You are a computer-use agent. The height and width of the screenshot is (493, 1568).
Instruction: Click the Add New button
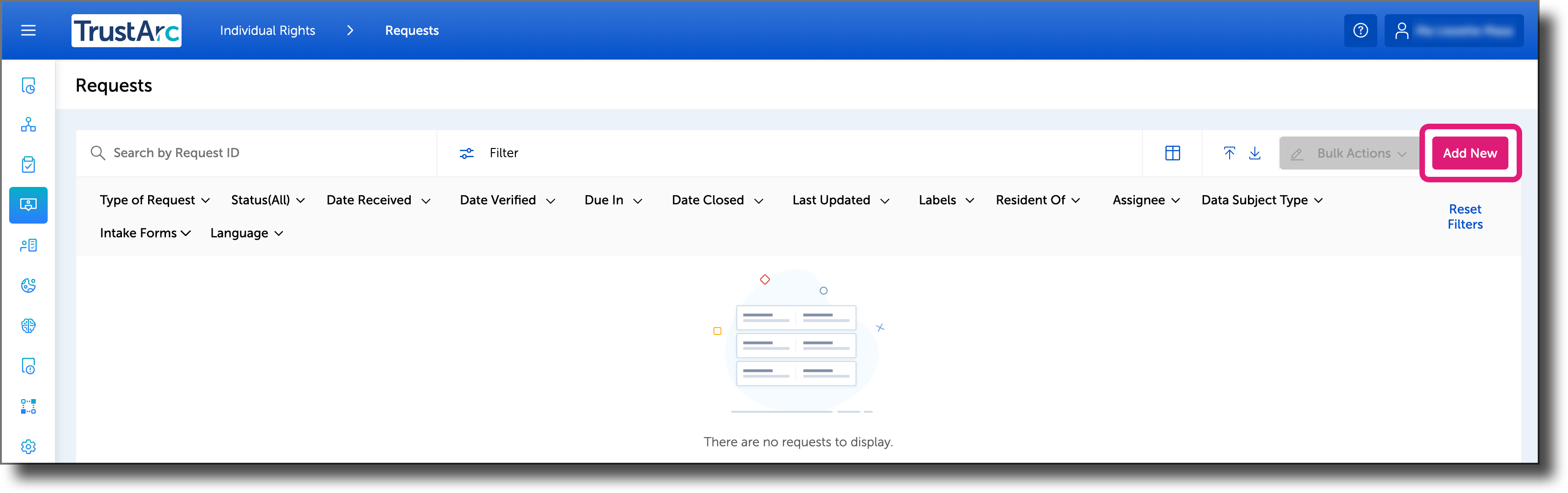coord(1469,153)
